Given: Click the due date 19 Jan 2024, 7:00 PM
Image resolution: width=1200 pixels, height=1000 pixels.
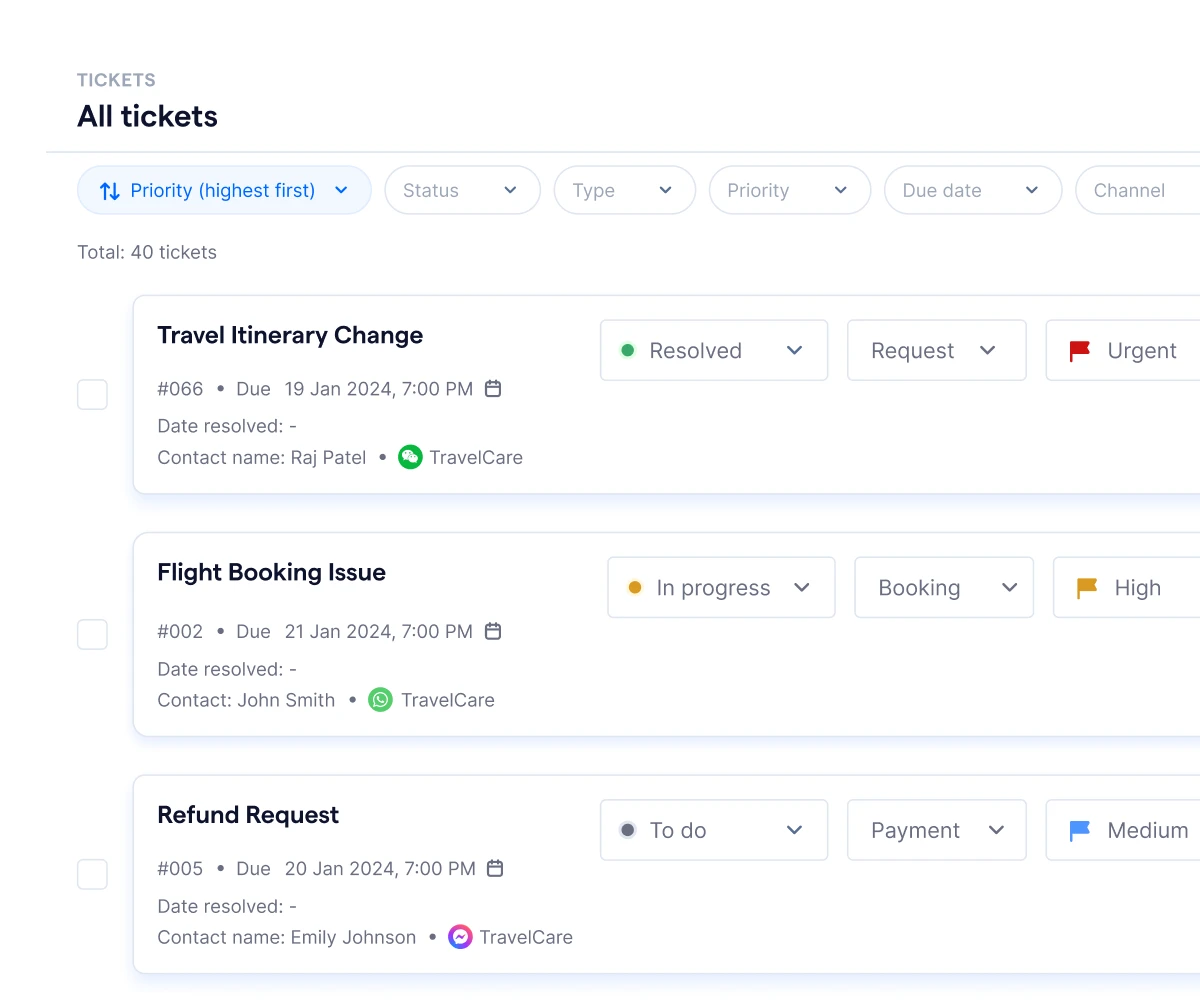Looking at the screenshot, I should 379,388.
